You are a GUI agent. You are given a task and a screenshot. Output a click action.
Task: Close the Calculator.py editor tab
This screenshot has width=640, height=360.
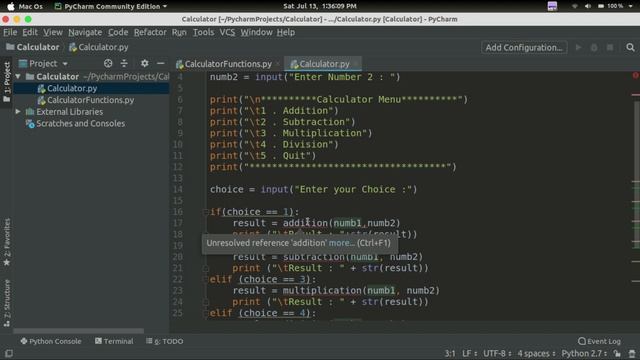tap(356, 64)
